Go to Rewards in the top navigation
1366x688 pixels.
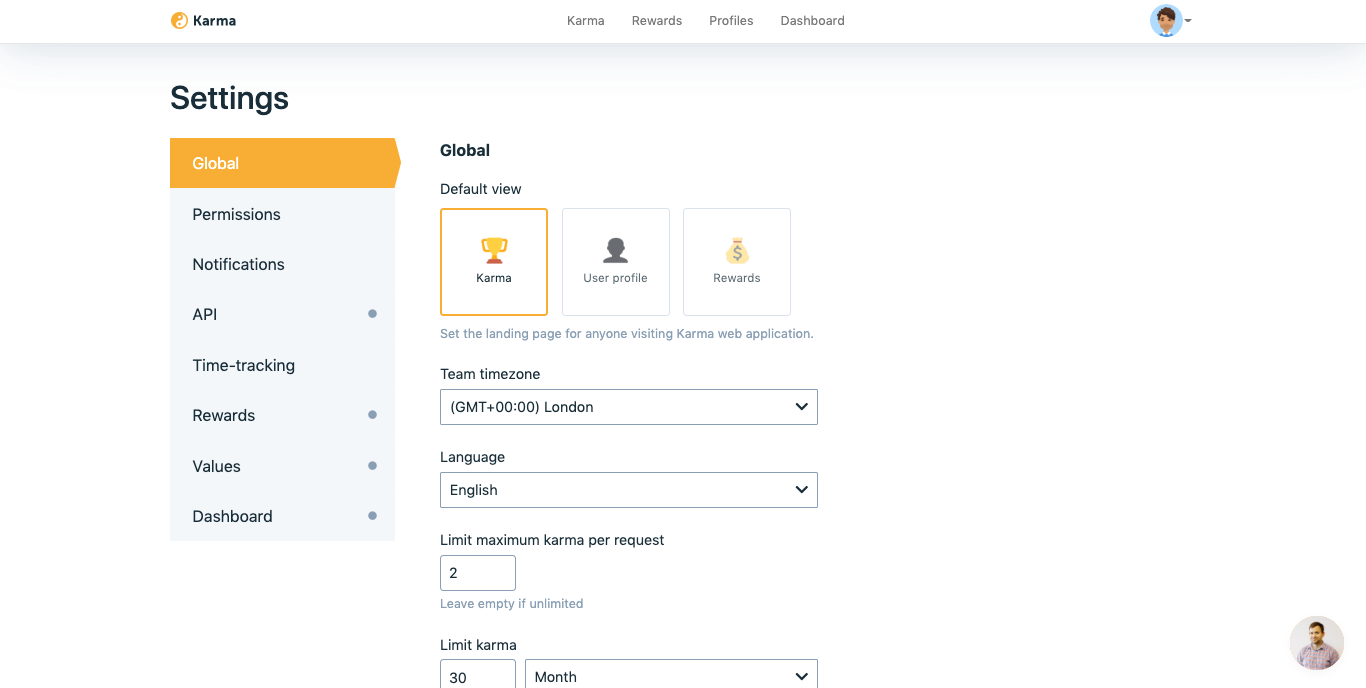coord(657,20)
